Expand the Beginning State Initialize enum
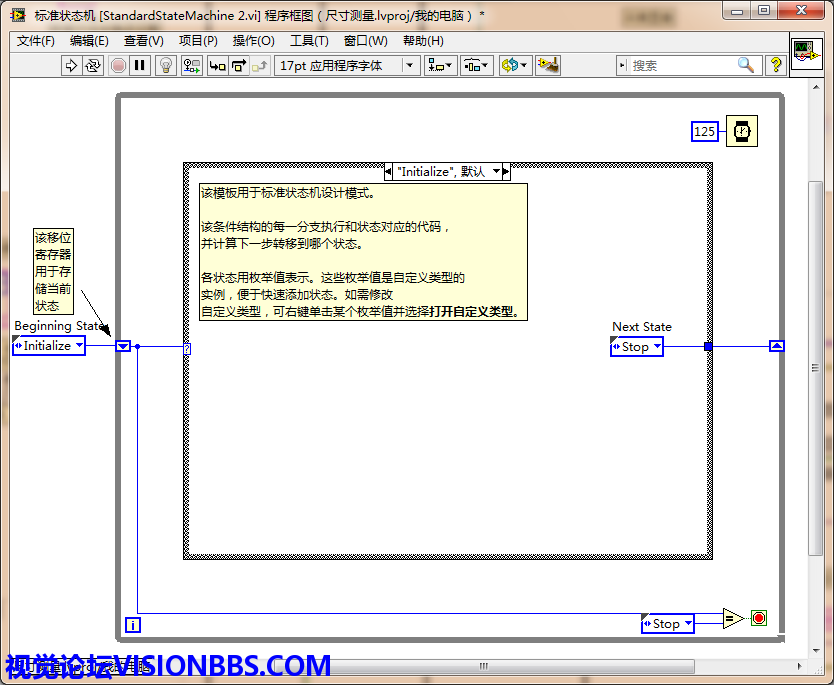Screen dimensions: 834x685 49,346
